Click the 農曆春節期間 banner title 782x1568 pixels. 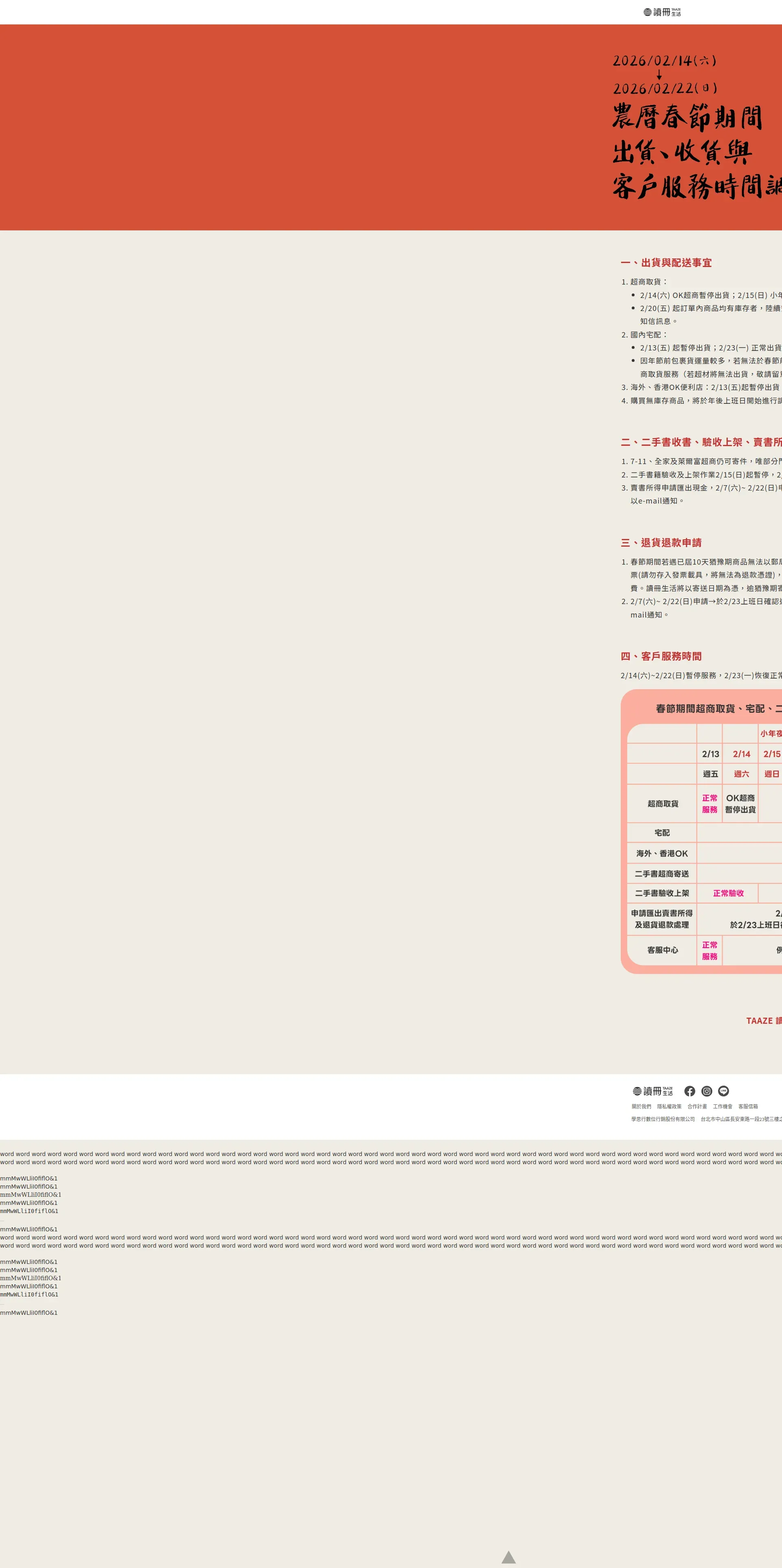tap(687, 118)
